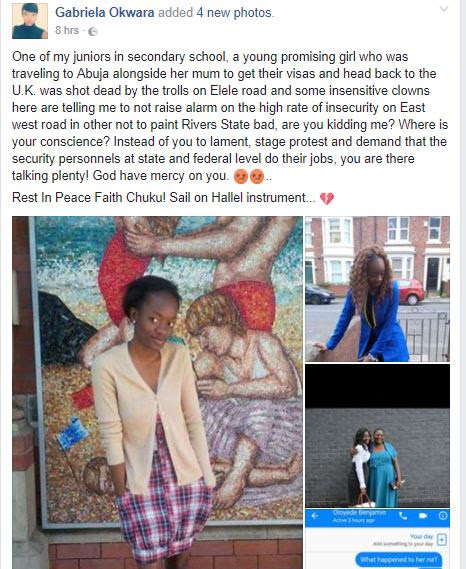Tap the info icon in the chat header
Image resolution: width=466 pixels, height=569 pixels.
pos(442,516)
